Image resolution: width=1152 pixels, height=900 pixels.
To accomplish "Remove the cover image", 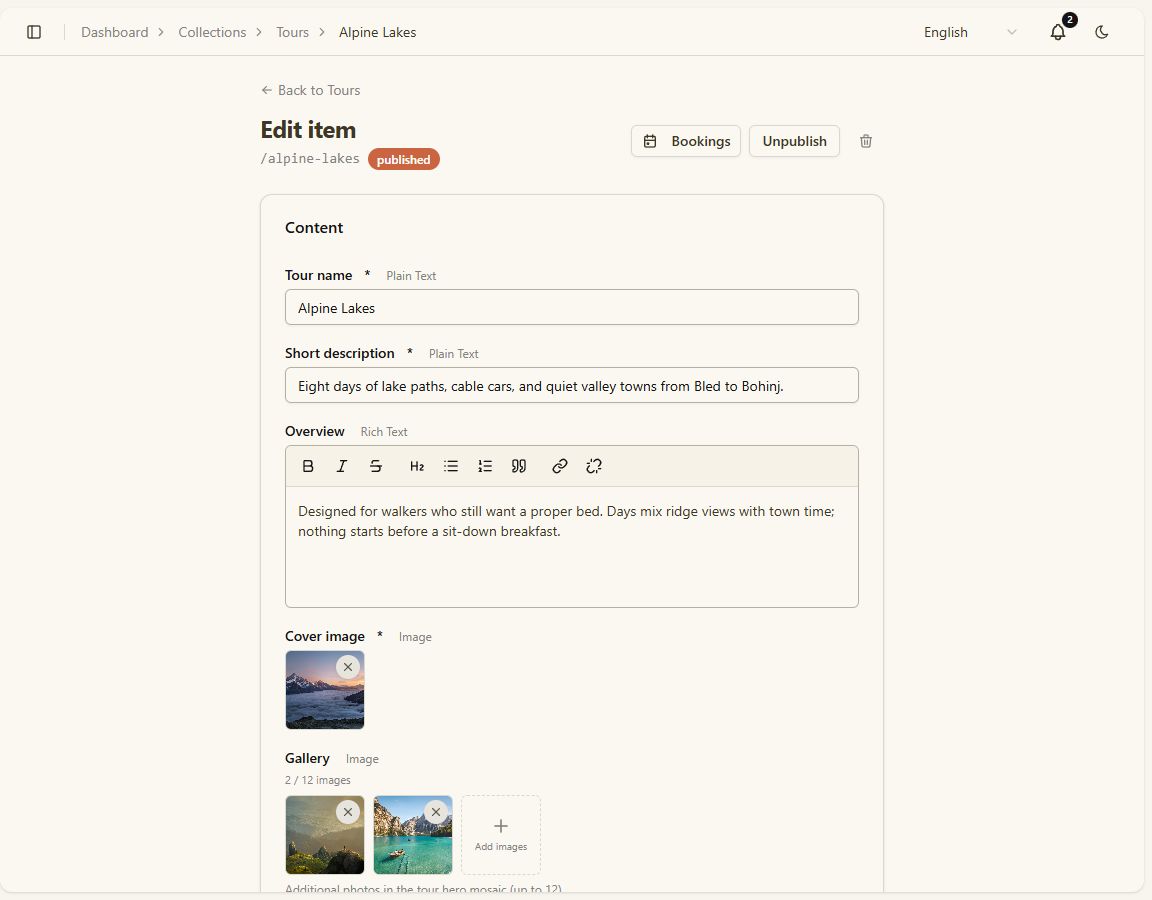I will click(348, 667).
